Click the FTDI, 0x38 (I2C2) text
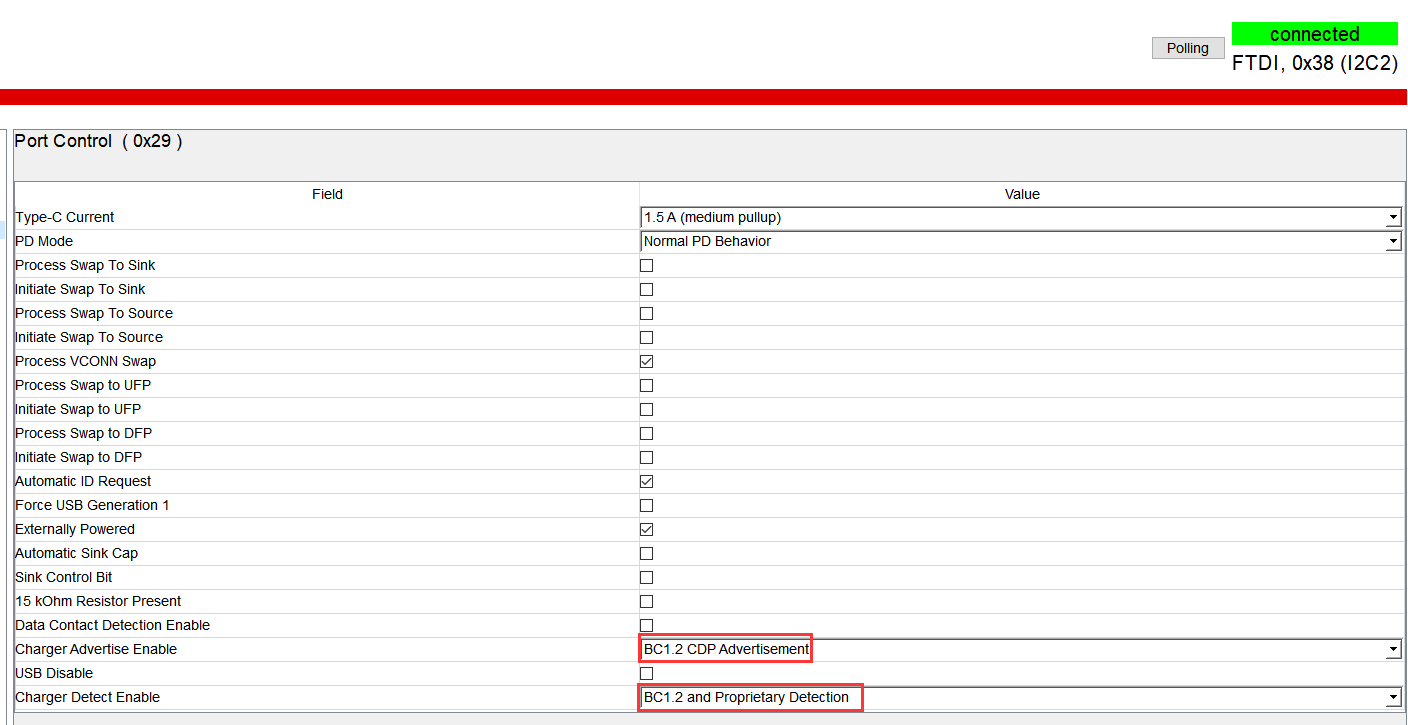 click(1315, 62)
